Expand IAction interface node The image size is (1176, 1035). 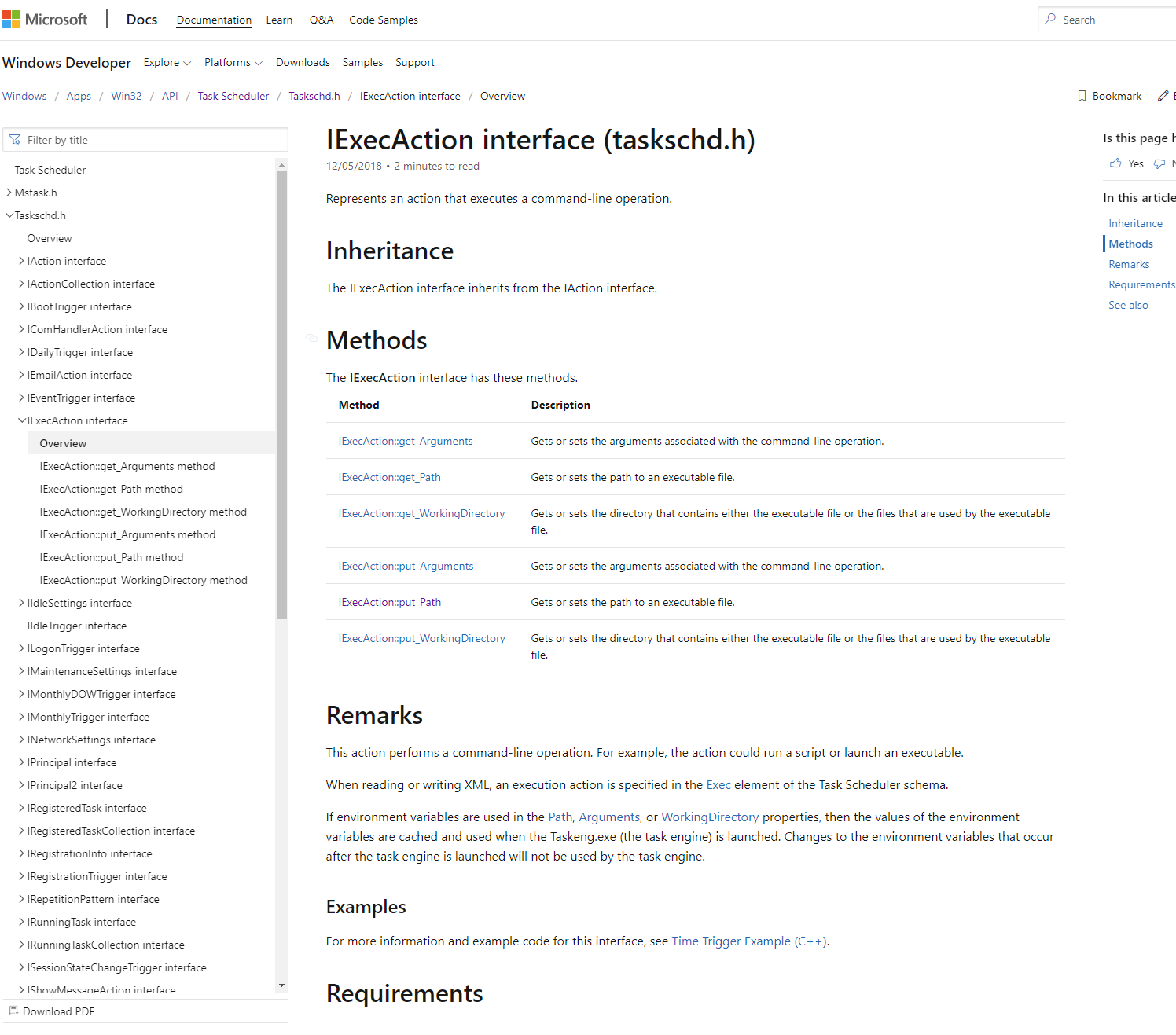coord(21,261)
